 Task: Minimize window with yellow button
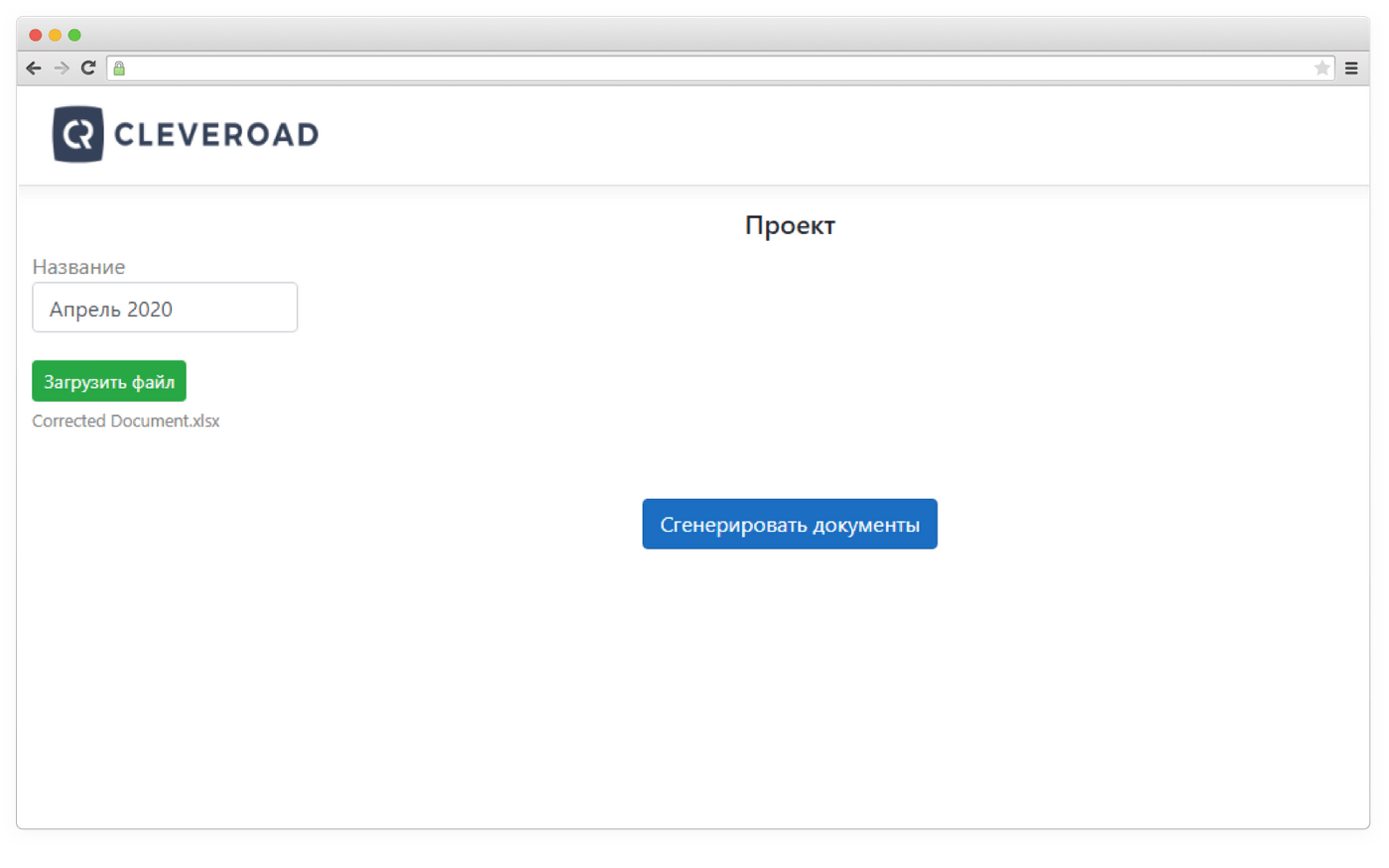point(56,35)
